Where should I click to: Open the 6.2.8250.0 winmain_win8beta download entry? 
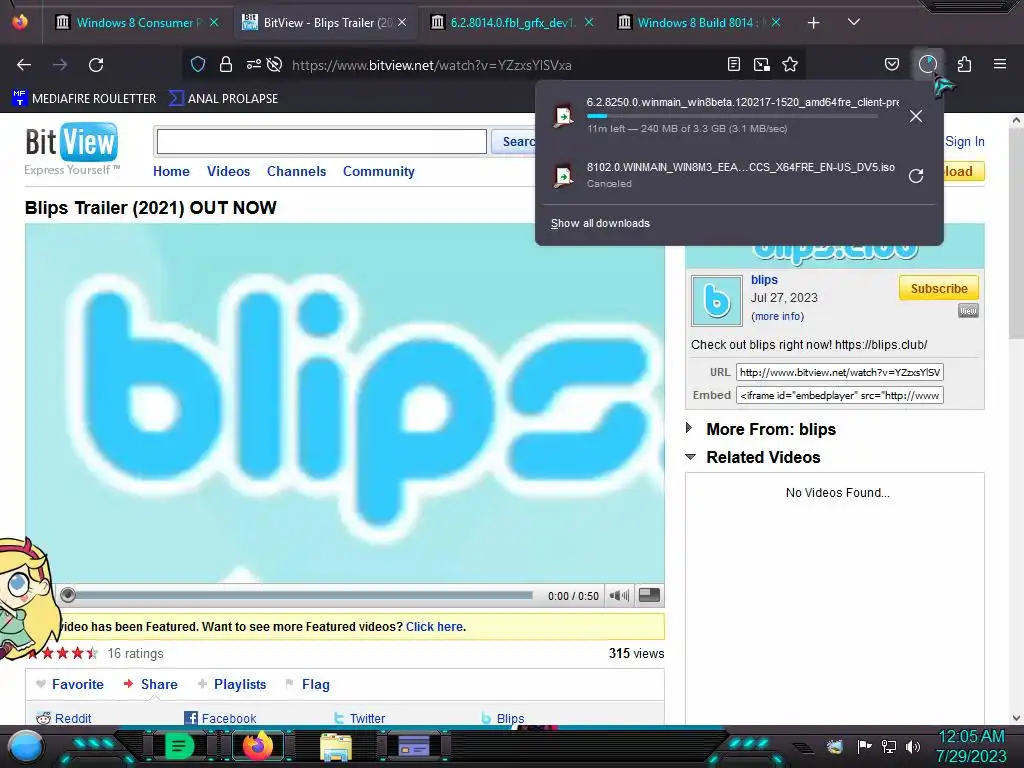[724, 116]
